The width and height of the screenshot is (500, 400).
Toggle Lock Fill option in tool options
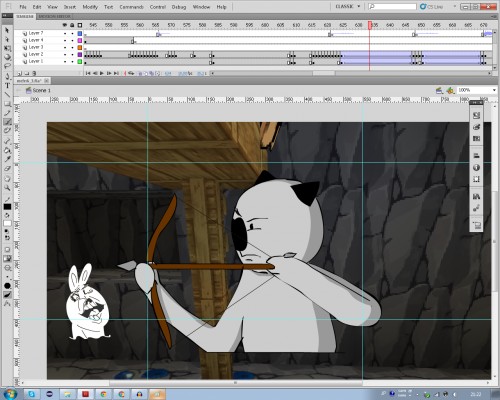(7, 259)
